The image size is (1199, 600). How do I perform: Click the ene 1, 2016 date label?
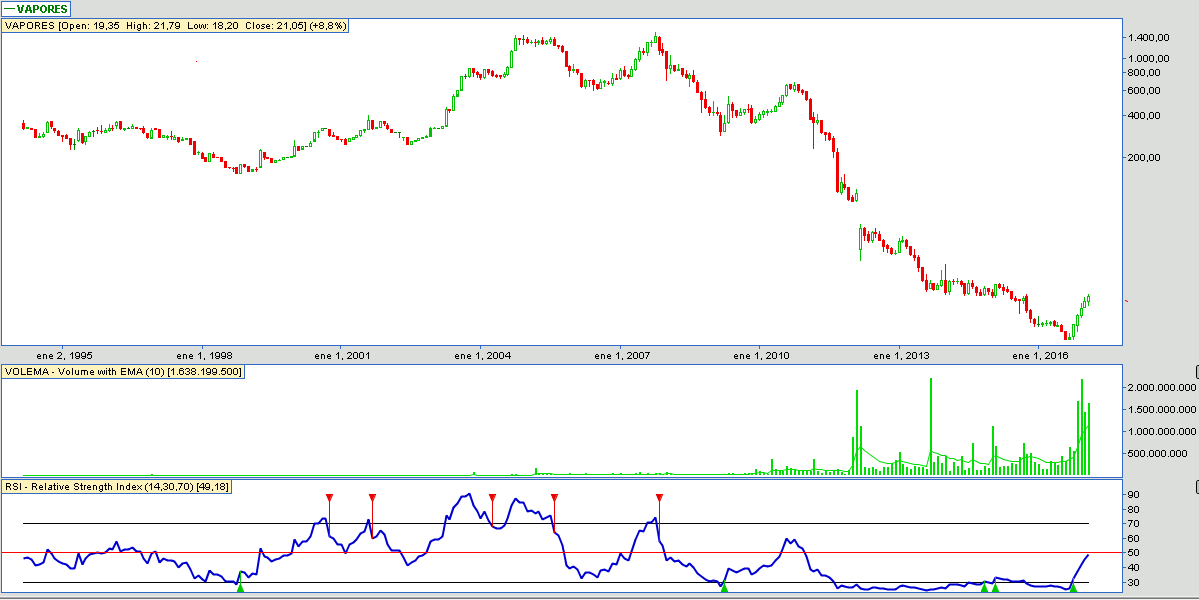pos(1041,355)
